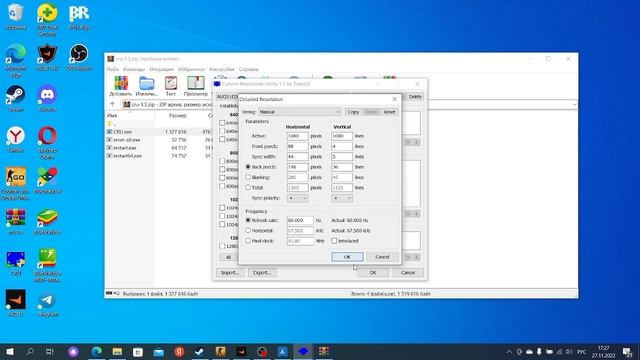640x360 pixels.
Task: Click the vertical Sync width lines field
Action: coord(342,156)
